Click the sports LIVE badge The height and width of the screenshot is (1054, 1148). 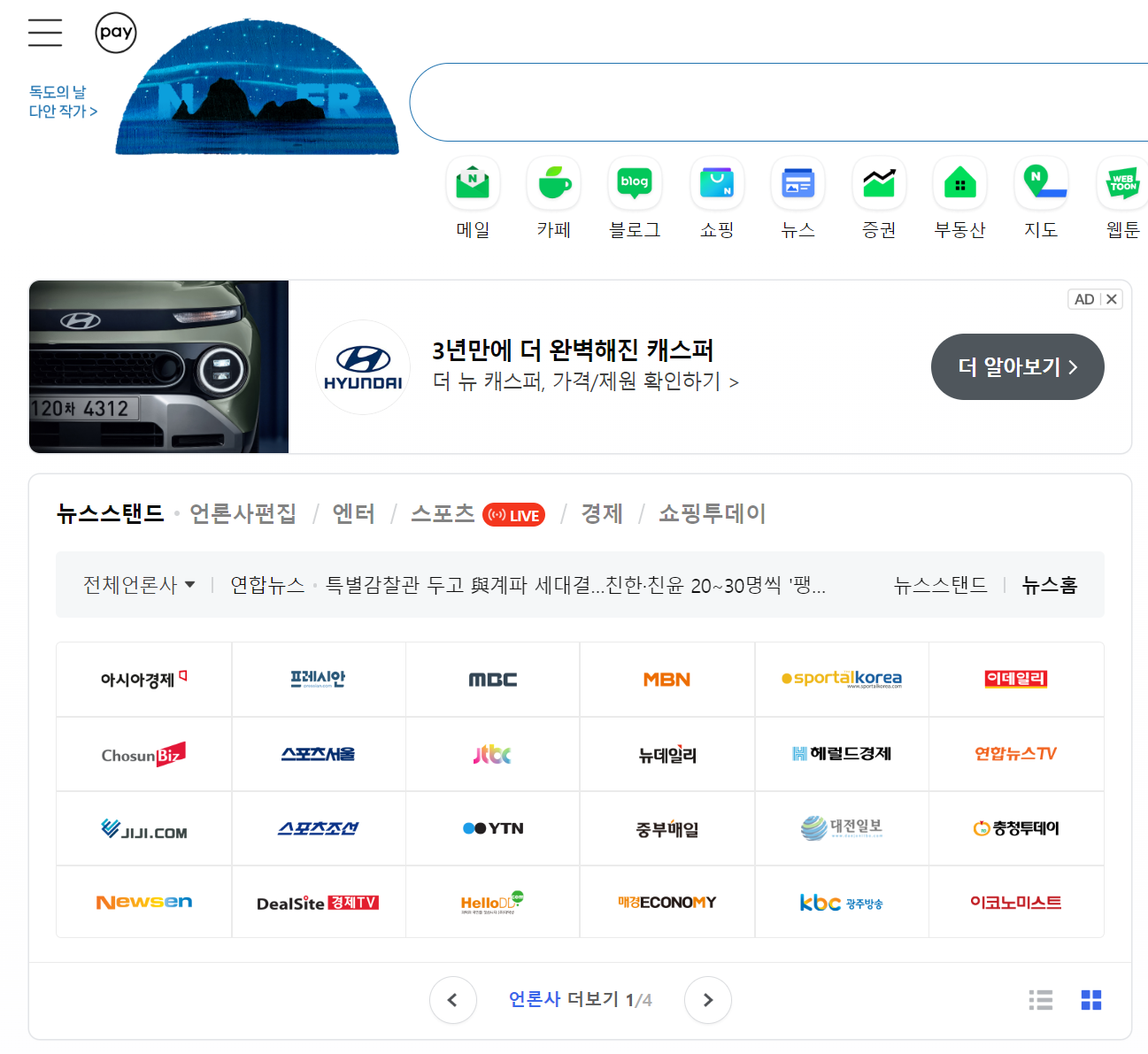pyautogui.click(x=513, y=515)
